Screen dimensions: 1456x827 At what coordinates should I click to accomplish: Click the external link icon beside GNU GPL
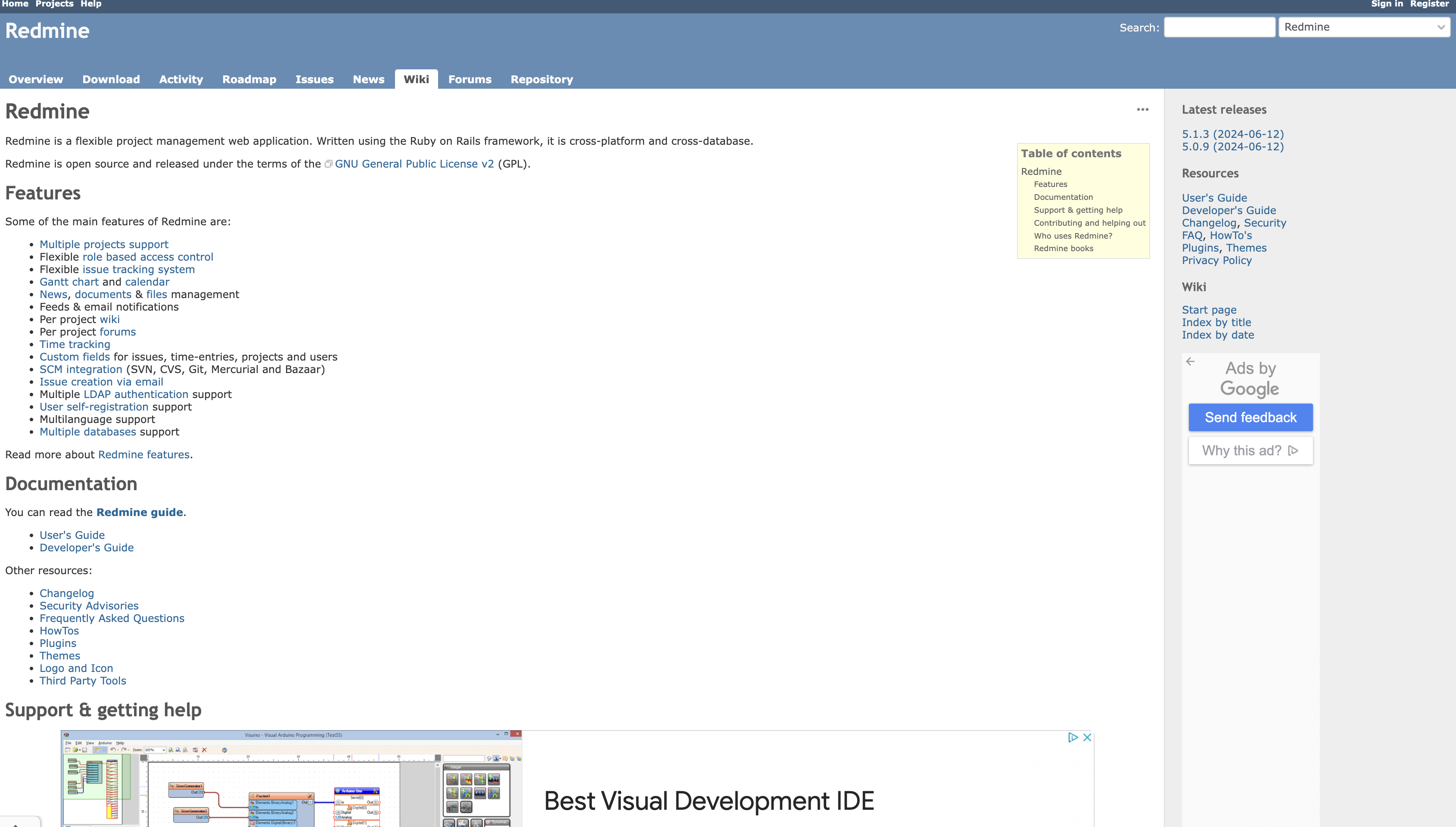pos(329,164)
